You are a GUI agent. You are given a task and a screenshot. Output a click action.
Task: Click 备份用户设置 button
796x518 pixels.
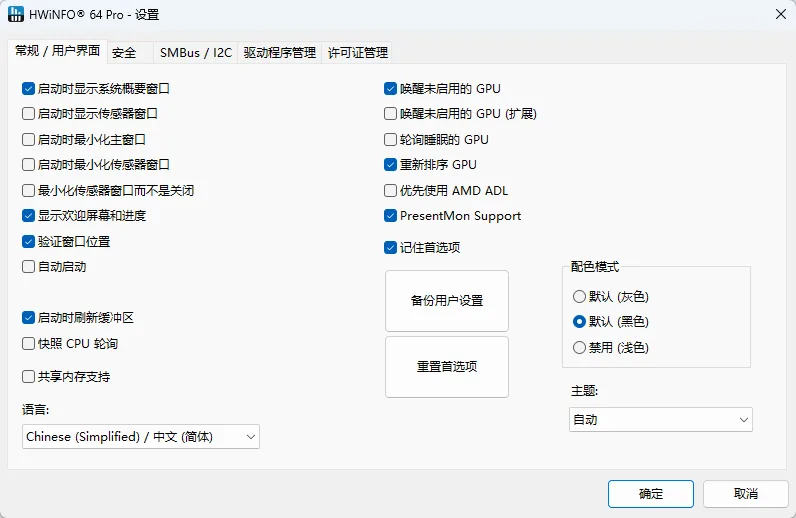pos(447,301)
